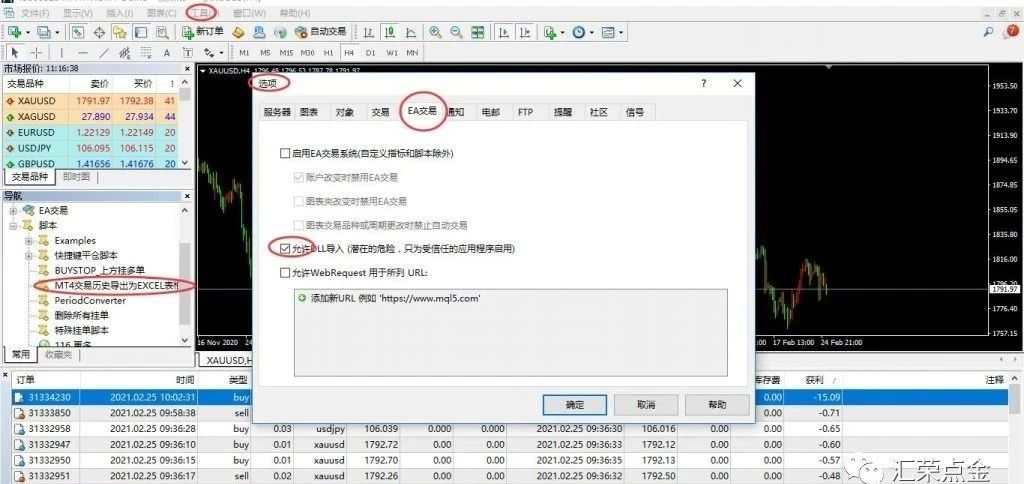The height and width of the screenshot is (484, 1024).
Task: Select the trendline tool
Action: click(104, 53)
